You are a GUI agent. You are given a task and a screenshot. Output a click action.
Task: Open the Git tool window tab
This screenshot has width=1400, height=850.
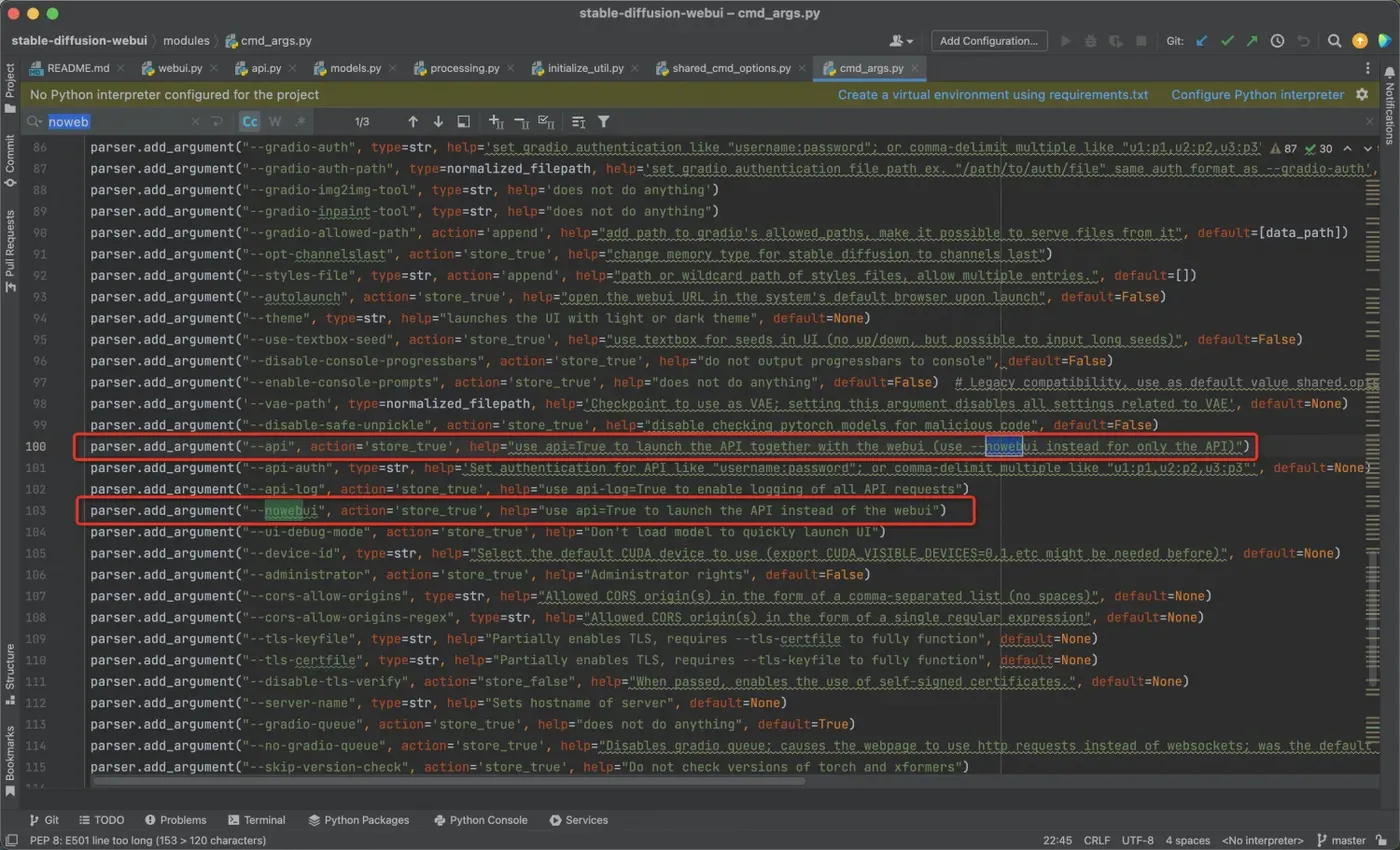pyautogui.click(x=45, y=820)
